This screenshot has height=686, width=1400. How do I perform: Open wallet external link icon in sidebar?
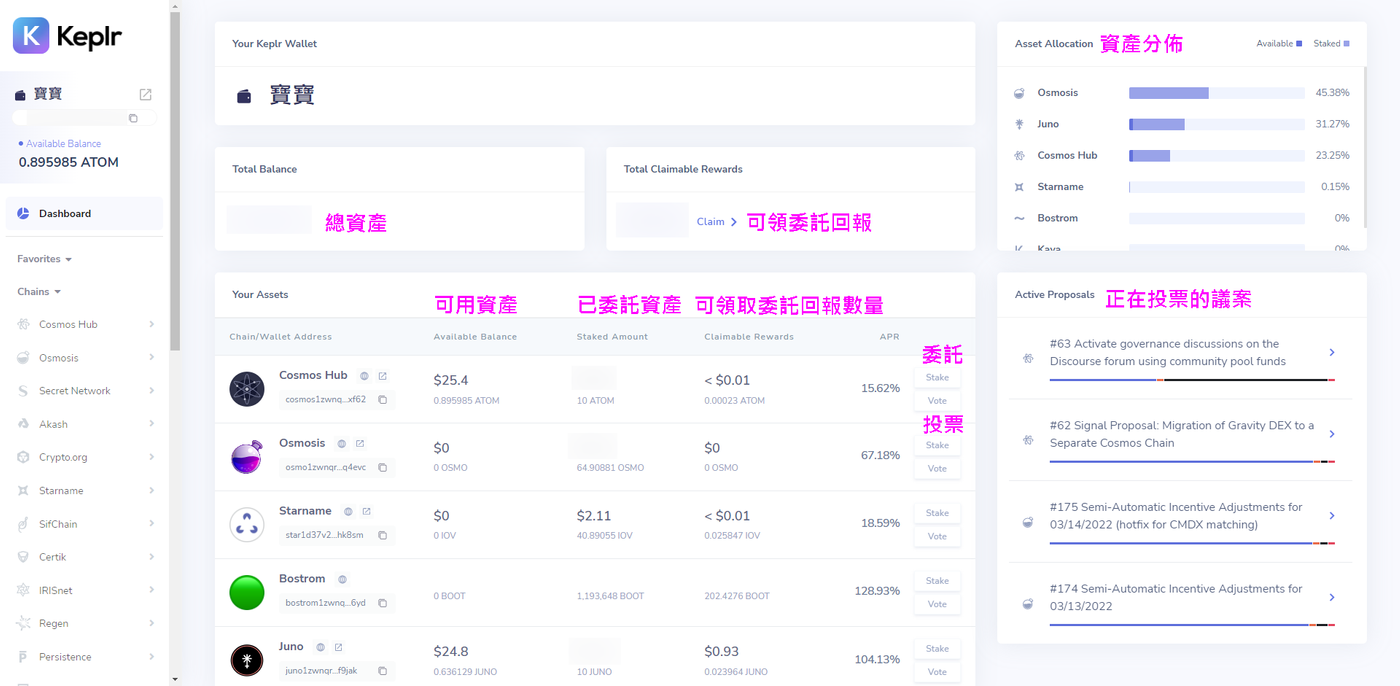[145, 94]
